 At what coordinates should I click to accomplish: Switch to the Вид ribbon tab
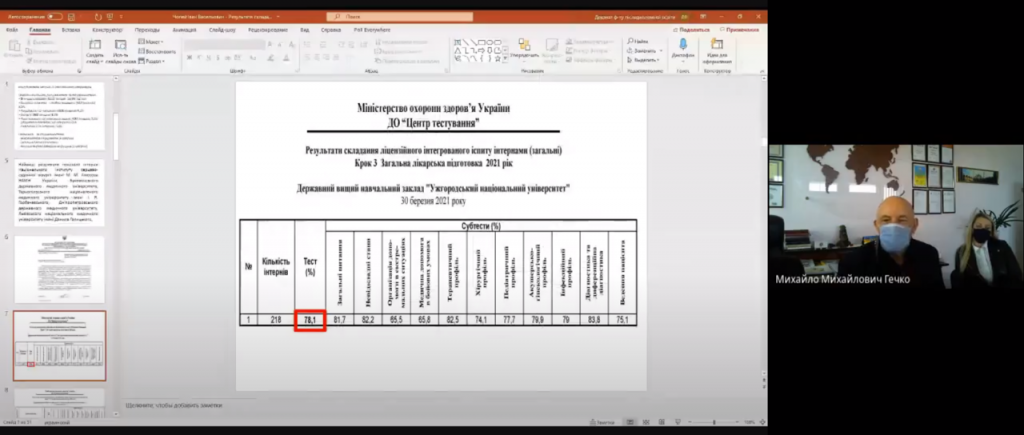click(x=305, y=29)
